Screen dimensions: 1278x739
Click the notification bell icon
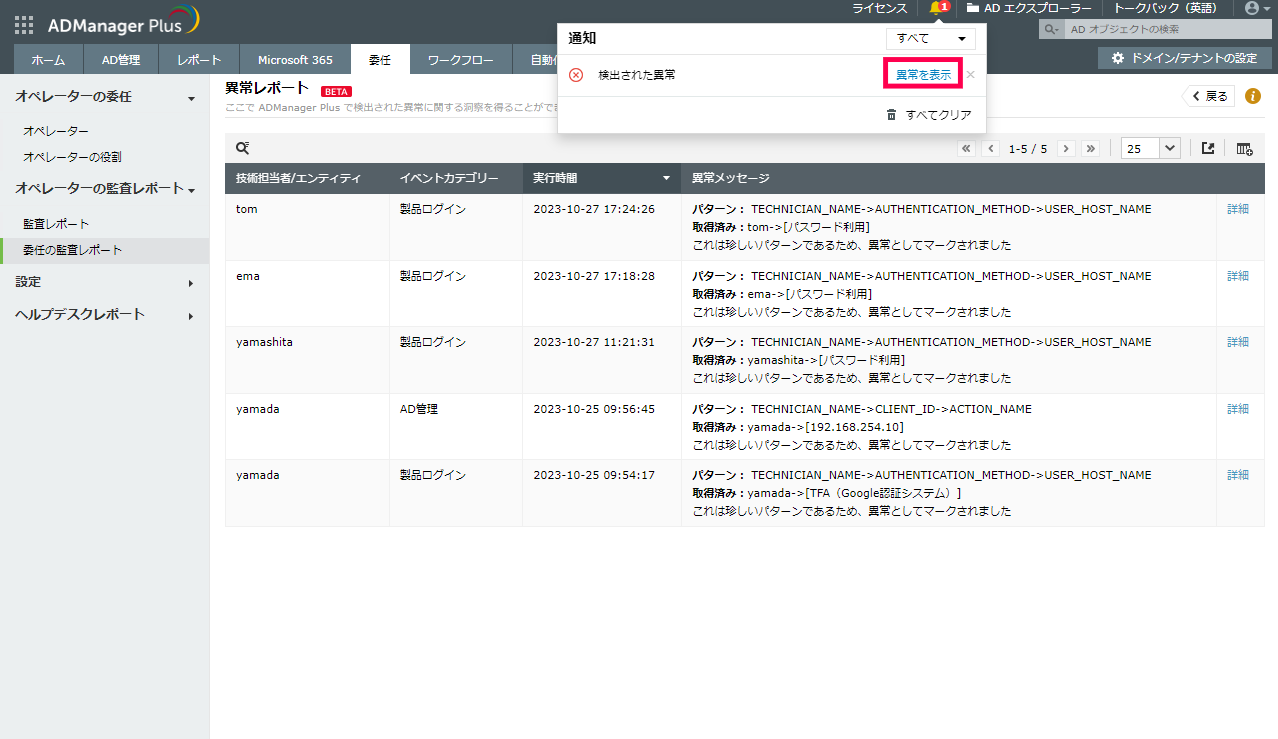[x=936, y=8]
